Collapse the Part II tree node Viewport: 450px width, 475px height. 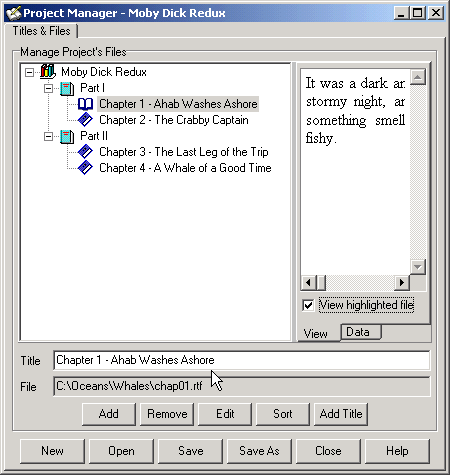pos(48,136)
